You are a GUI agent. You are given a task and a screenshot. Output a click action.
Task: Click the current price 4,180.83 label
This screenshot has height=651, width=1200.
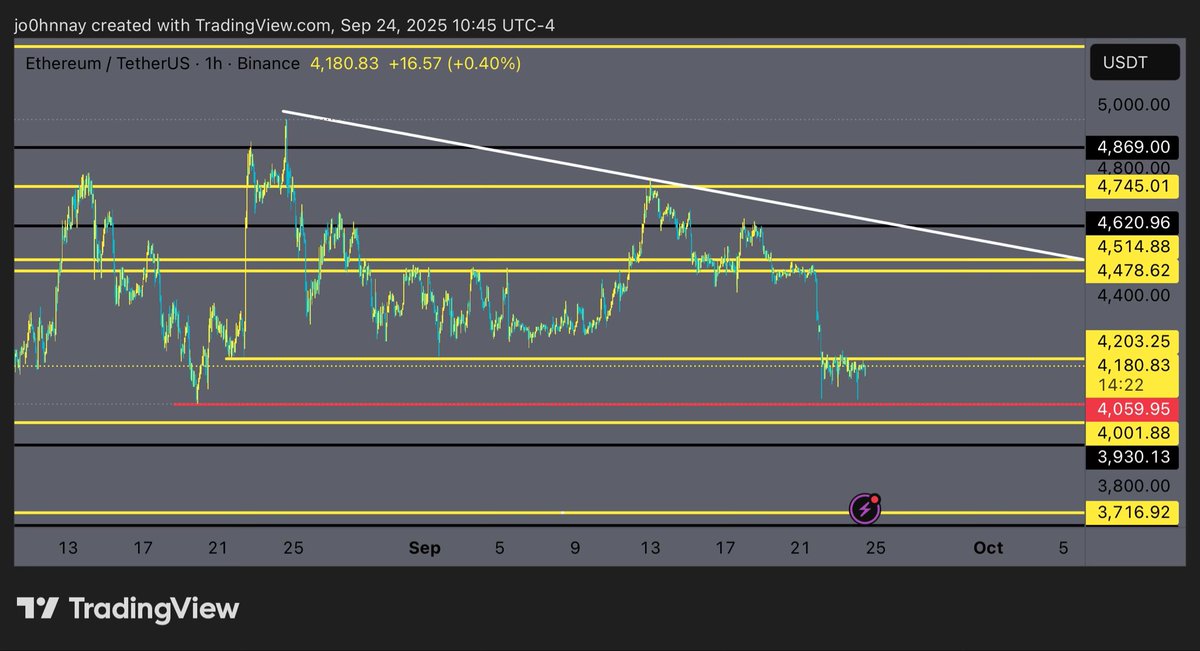point(1134,366)
